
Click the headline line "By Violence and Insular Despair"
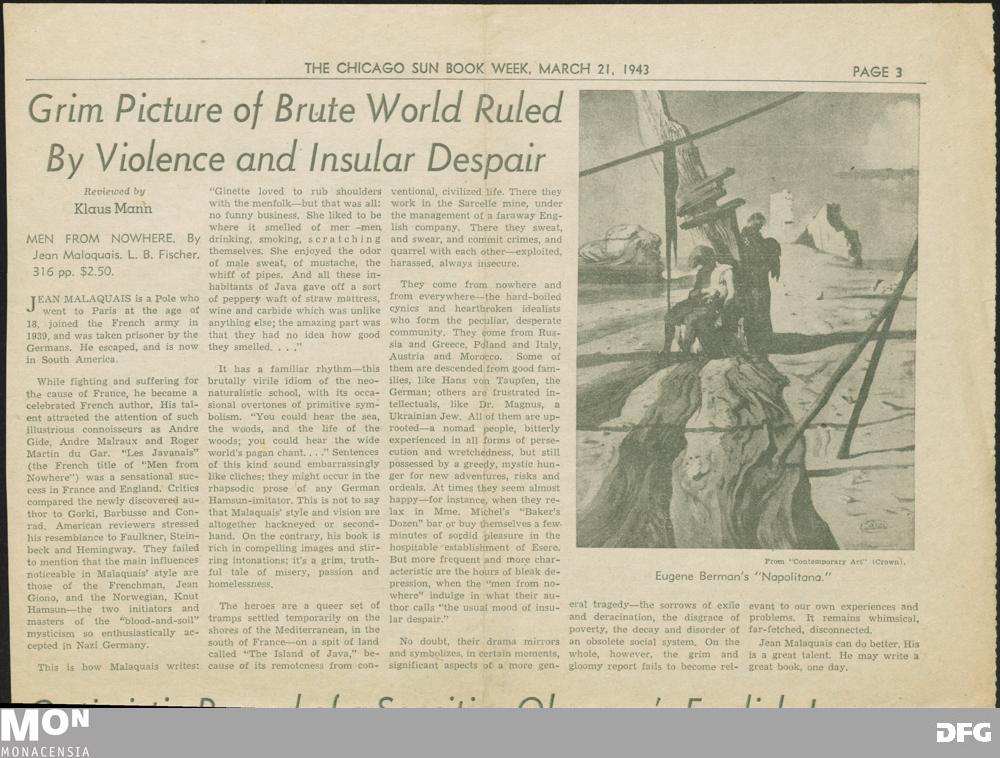(296, 158)
